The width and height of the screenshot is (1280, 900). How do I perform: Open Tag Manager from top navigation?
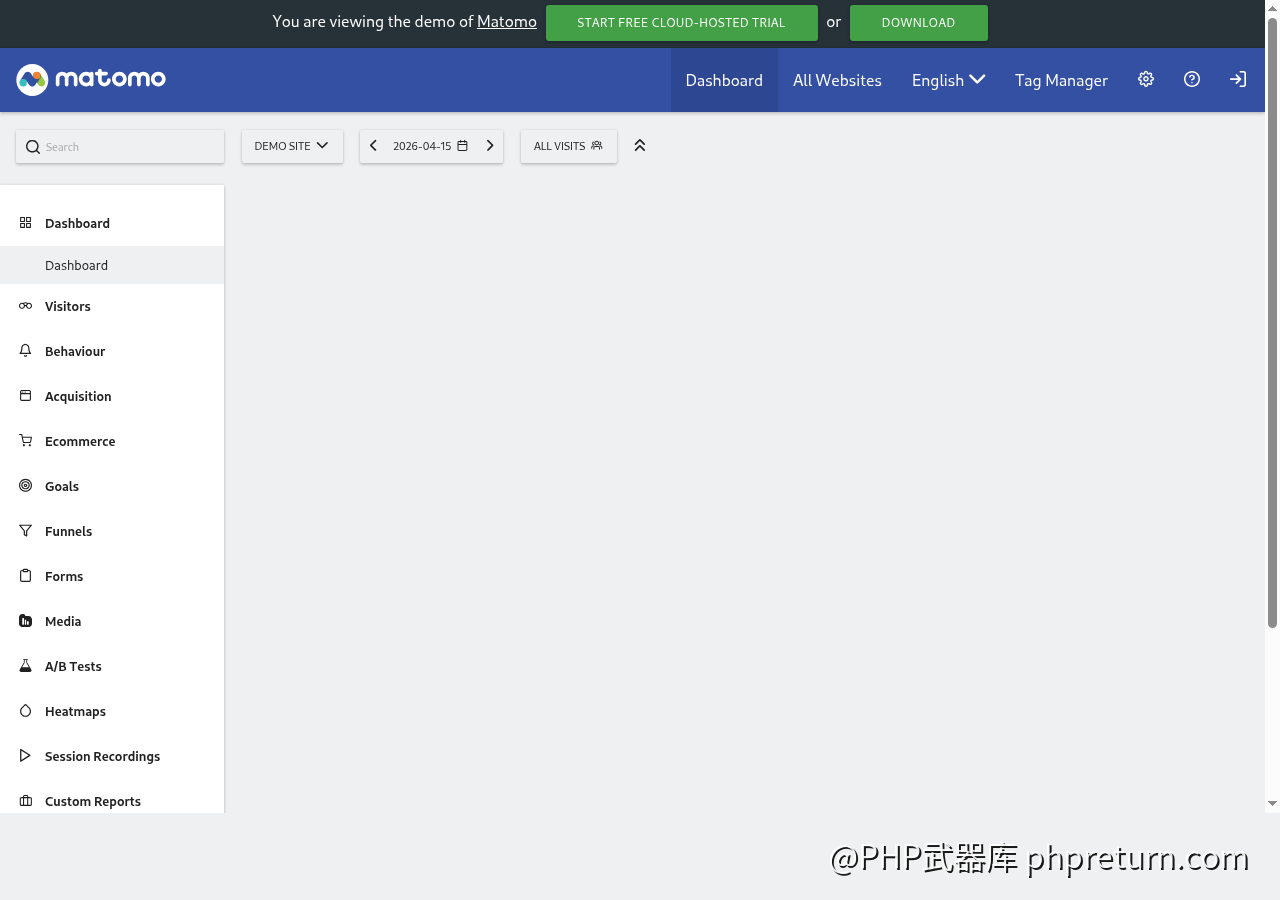(1061, 80)
